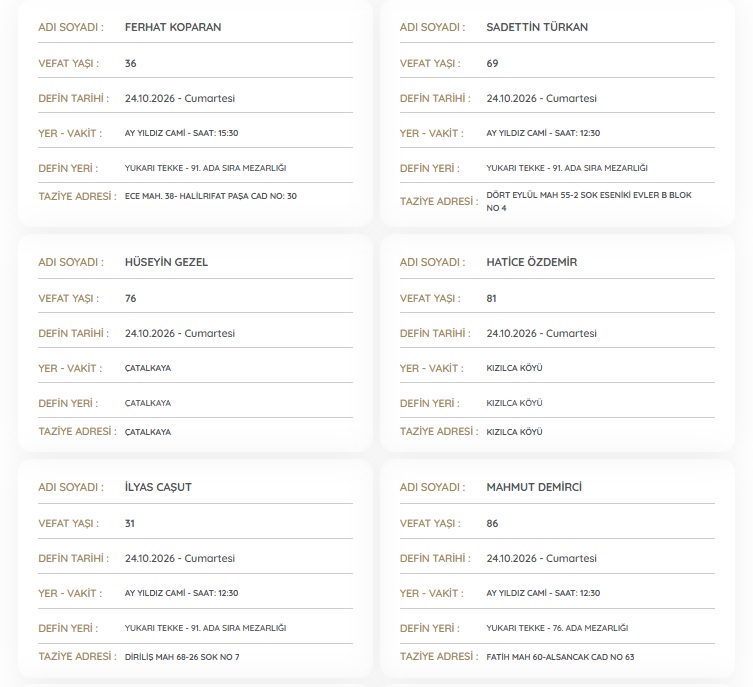Click Ferhat Koparan's burial date 24.10.2026
The image size is (753, 687).
coord(150,98)
